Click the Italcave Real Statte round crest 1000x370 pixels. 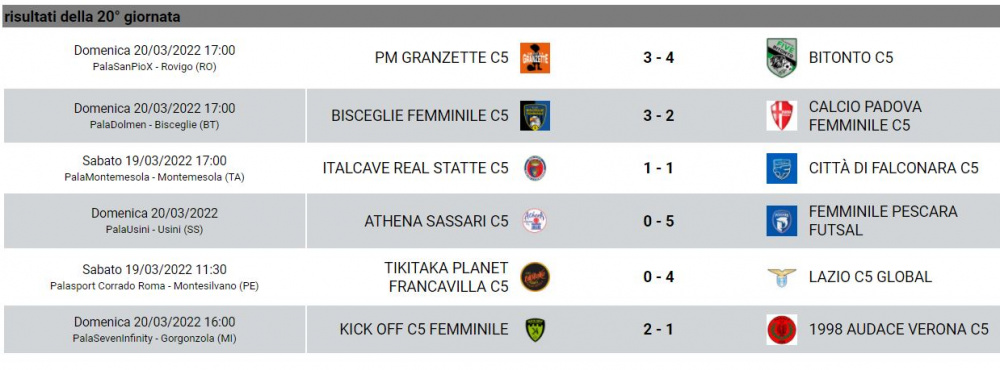point(534,168)
